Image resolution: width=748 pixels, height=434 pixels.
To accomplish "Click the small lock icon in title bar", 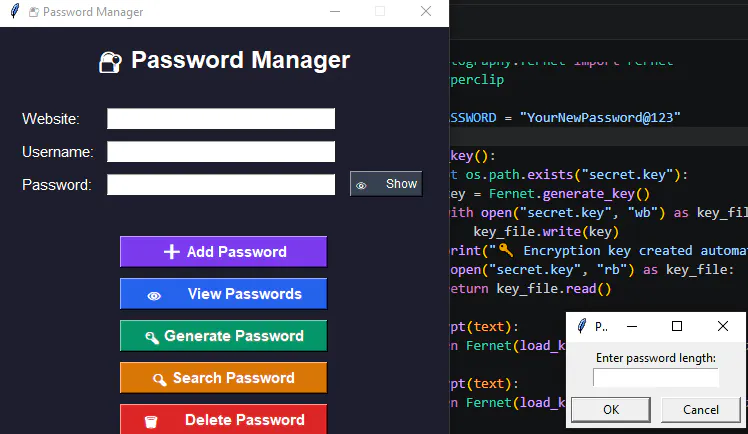I will pyautogui.click(x=33, y=12).
